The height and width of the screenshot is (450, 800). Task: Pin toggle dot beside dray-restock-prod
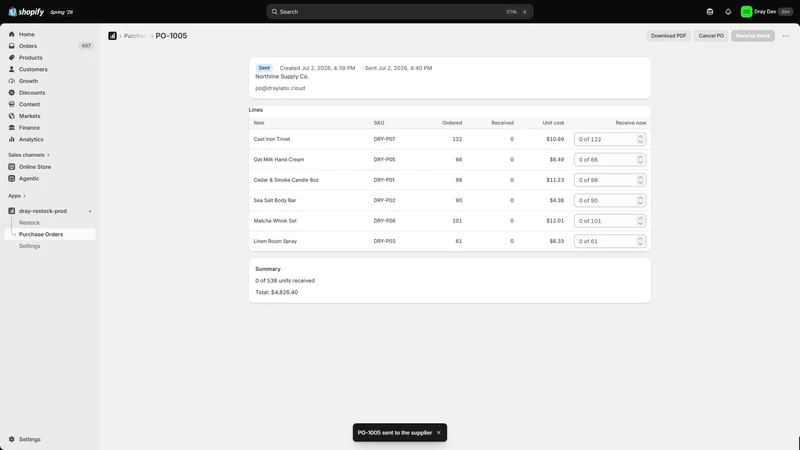(x=90, y=211)
